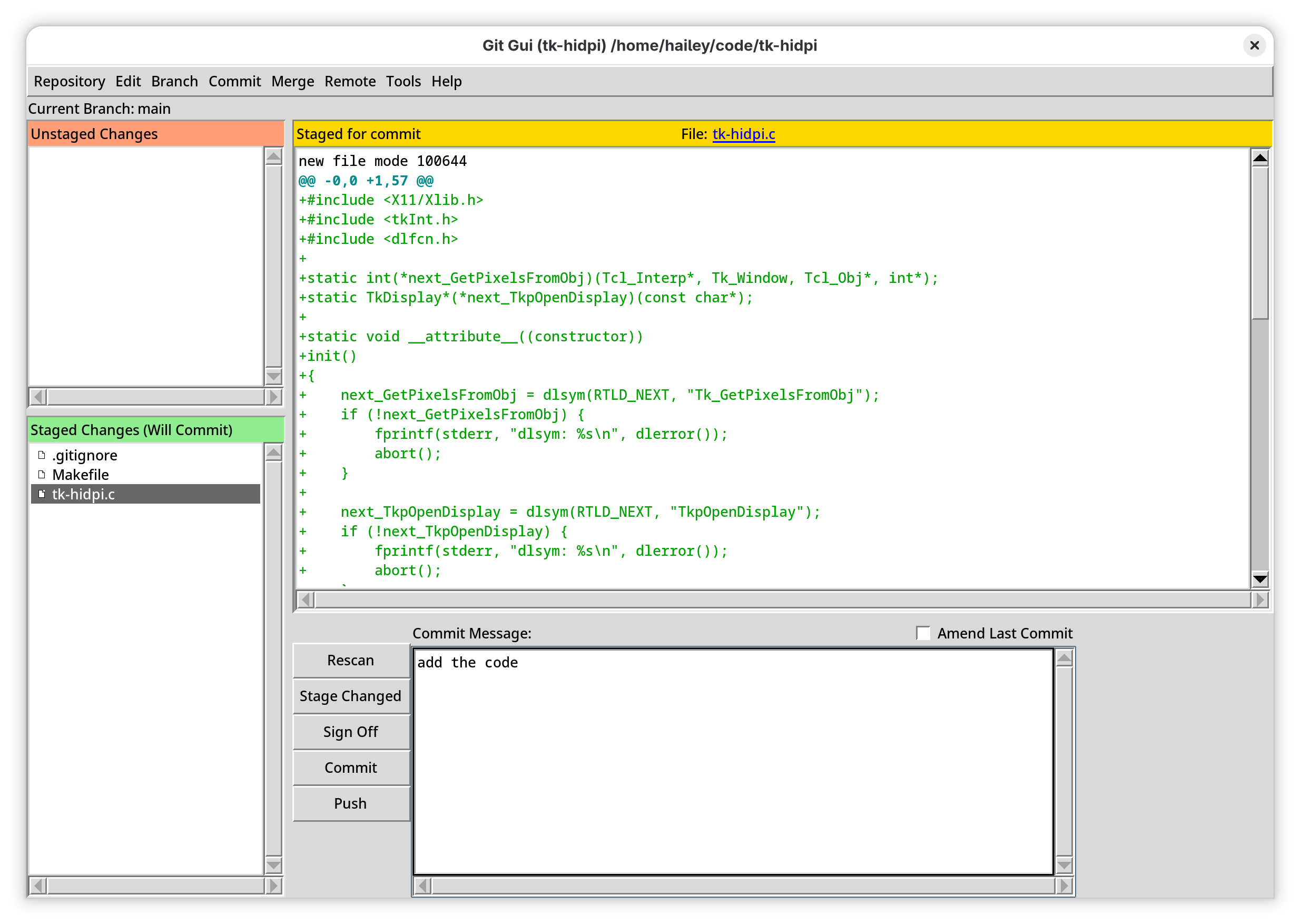Select Makefile in the staged changes list
This screenshot has width=1300, height=924.
click(80, 475)
